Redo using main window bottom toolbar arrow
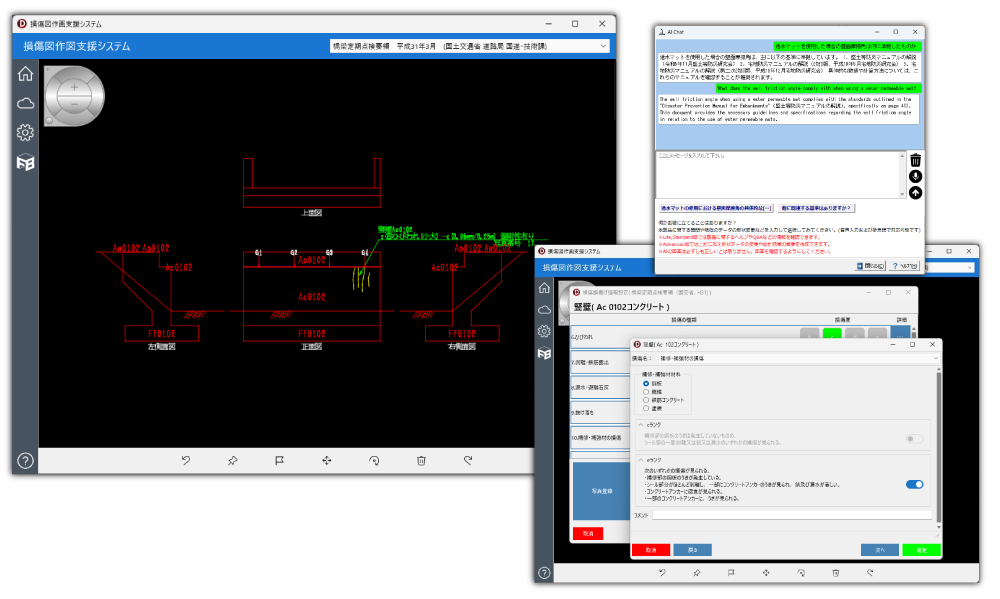The image size is (1000, 599). [x=468, y=460]
